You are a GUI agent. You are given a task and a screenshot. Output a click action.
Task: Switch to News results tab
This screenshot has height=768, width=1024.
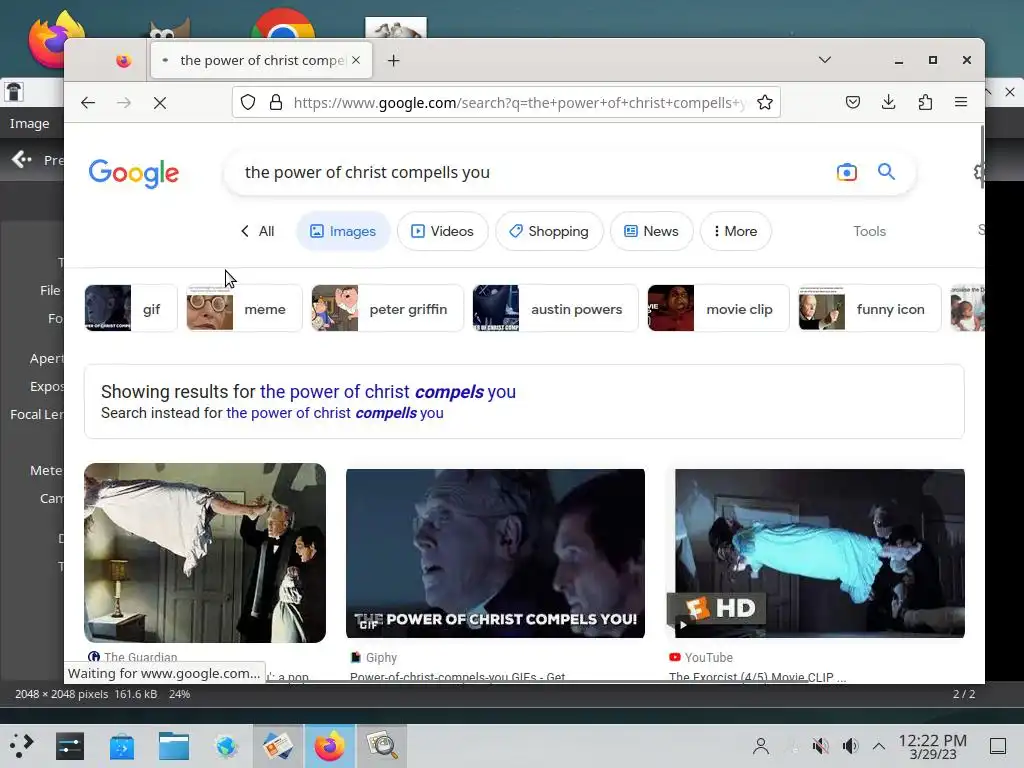point(651,231)
